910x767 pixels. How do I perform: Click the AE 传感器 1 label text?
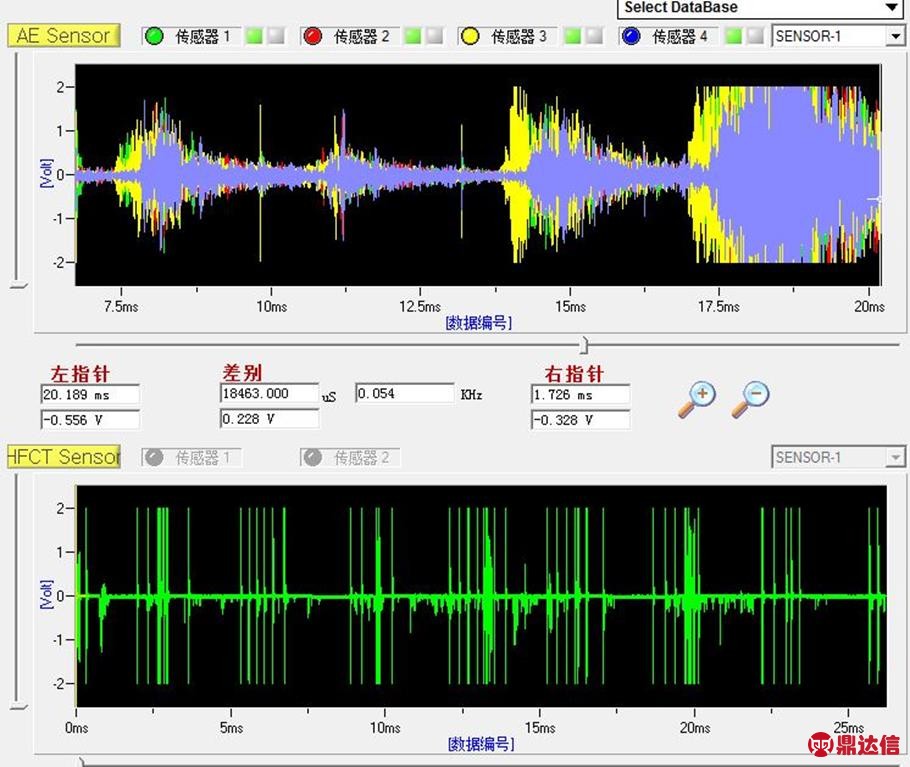pos(203,37)
